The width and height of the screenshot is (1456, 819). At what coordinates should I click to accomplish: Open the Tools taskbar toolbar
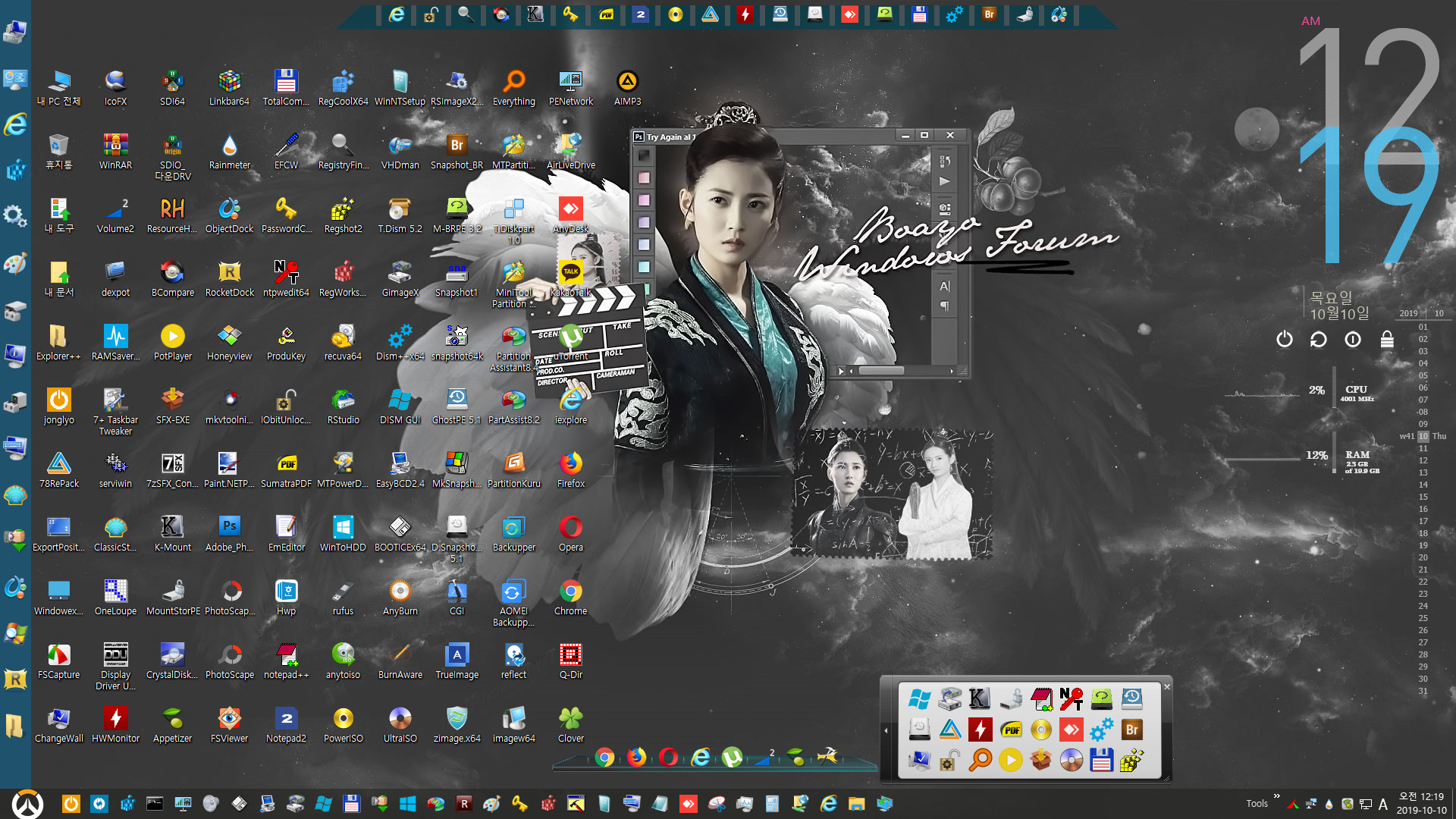click(x=1257, y=804)
